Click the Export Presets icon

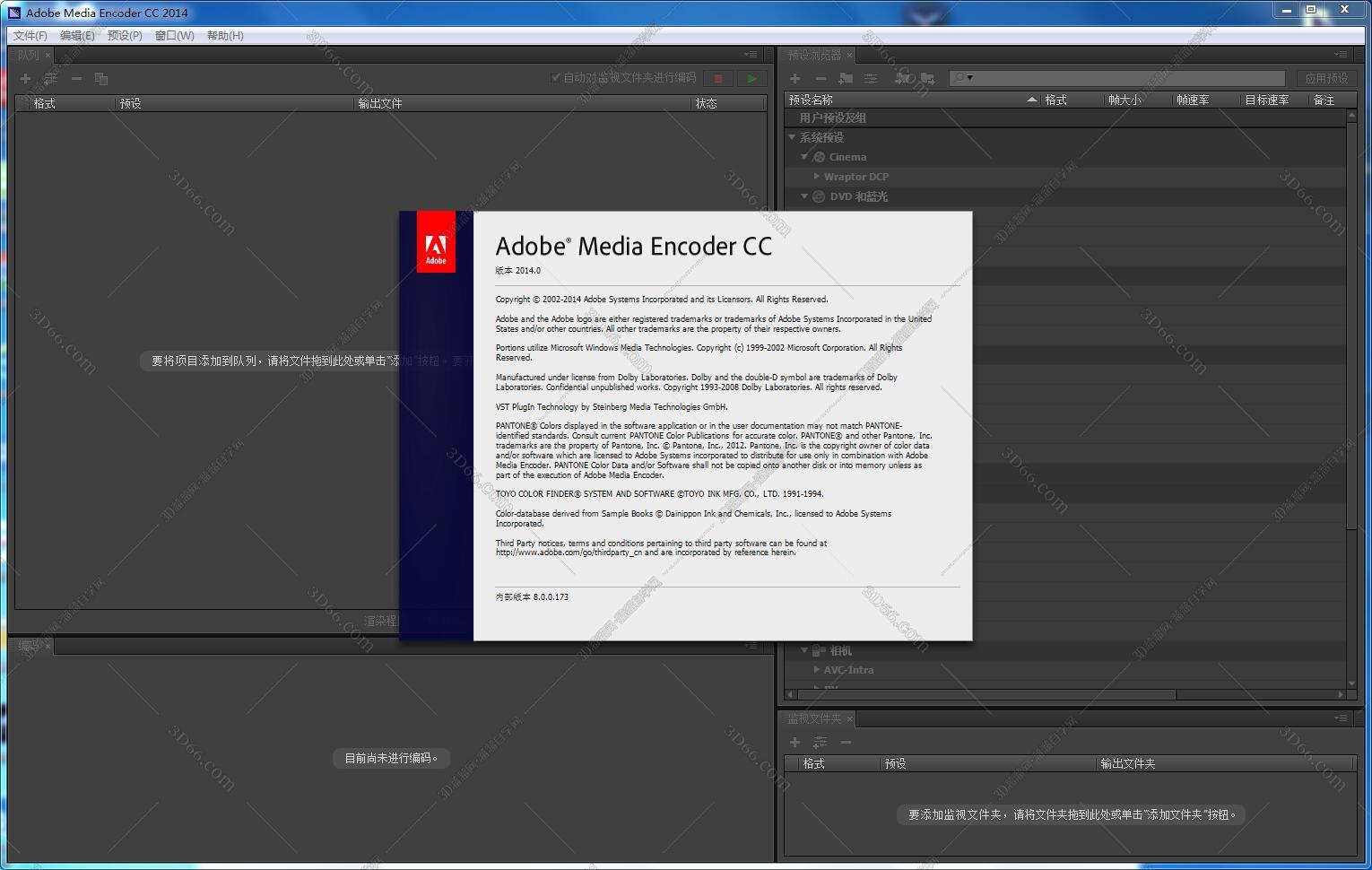click(927, 79)
